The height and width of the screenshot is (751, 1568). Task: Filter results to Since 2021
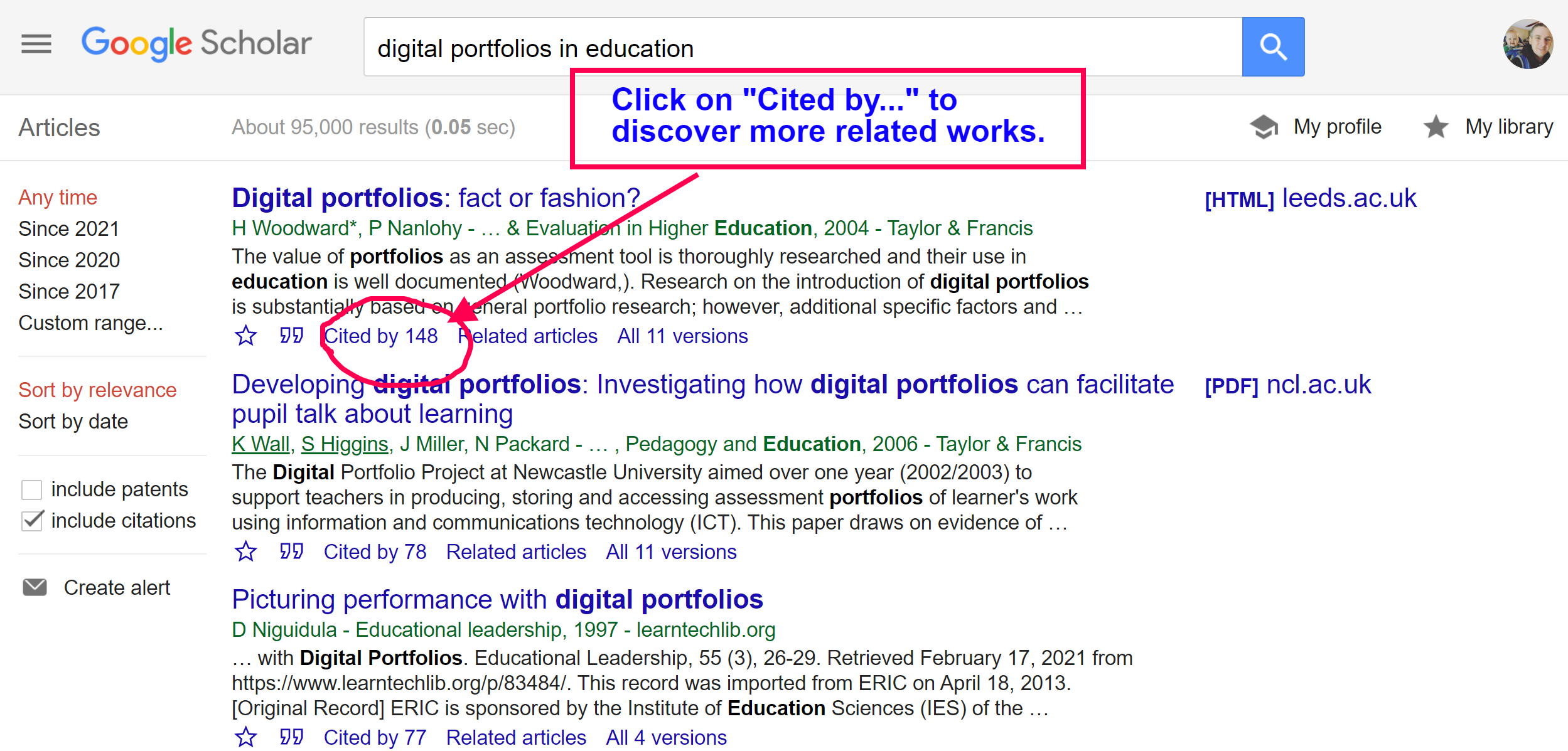[x=68, y=229]
